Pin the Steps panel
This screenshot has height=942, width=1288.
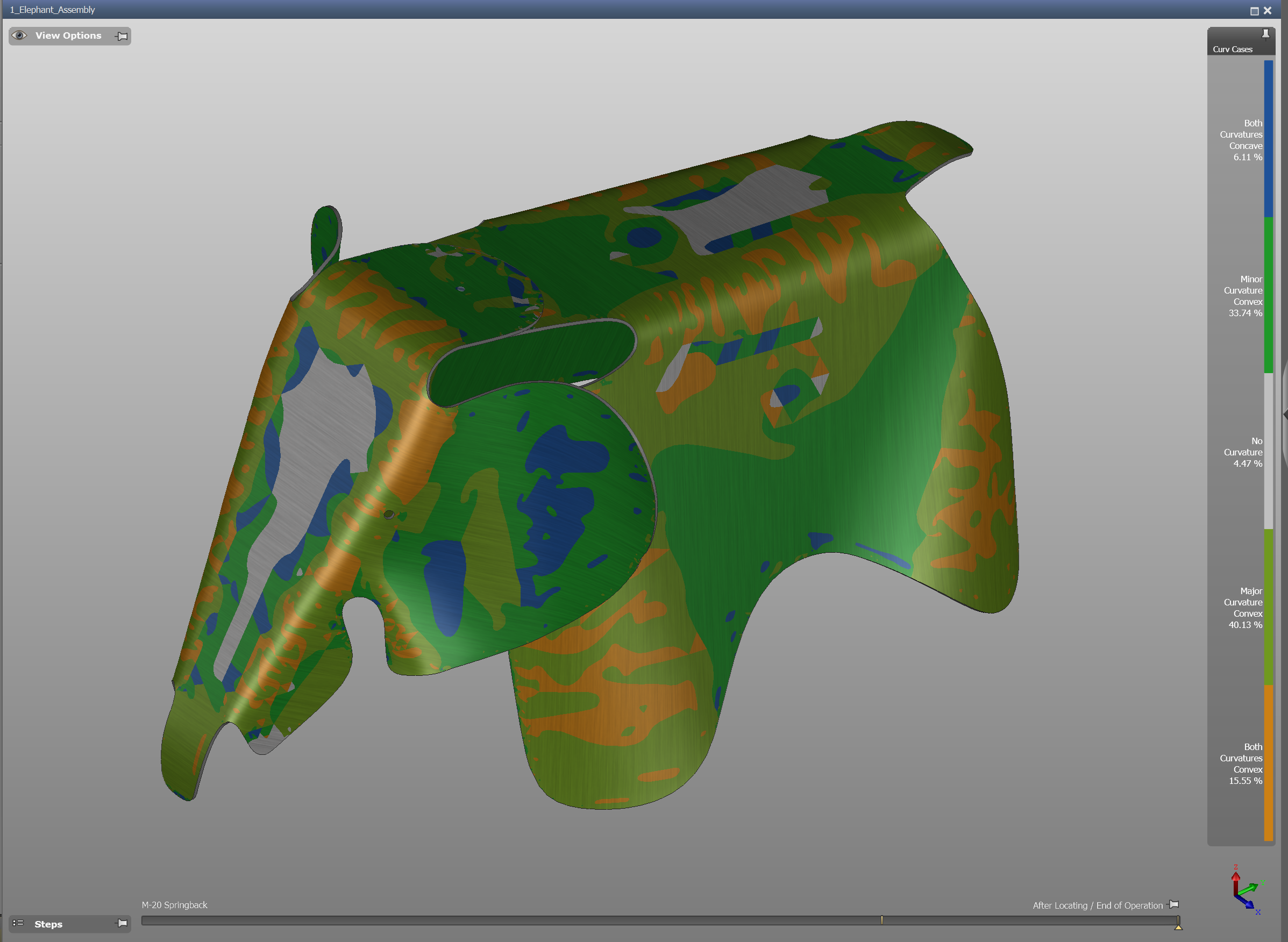122,923
